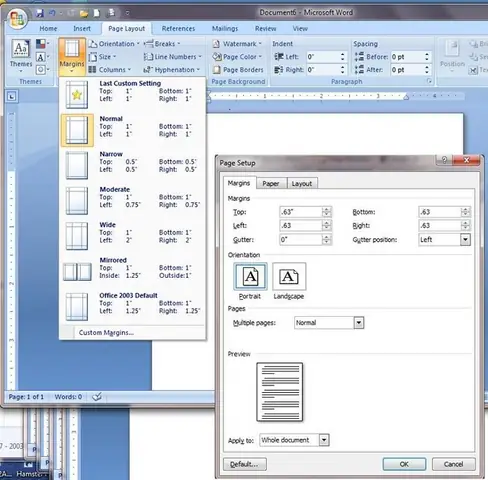The image size is (488, 480).
Task: Select Last Custom Setting margins preset
Action: [x=133, y=94]
